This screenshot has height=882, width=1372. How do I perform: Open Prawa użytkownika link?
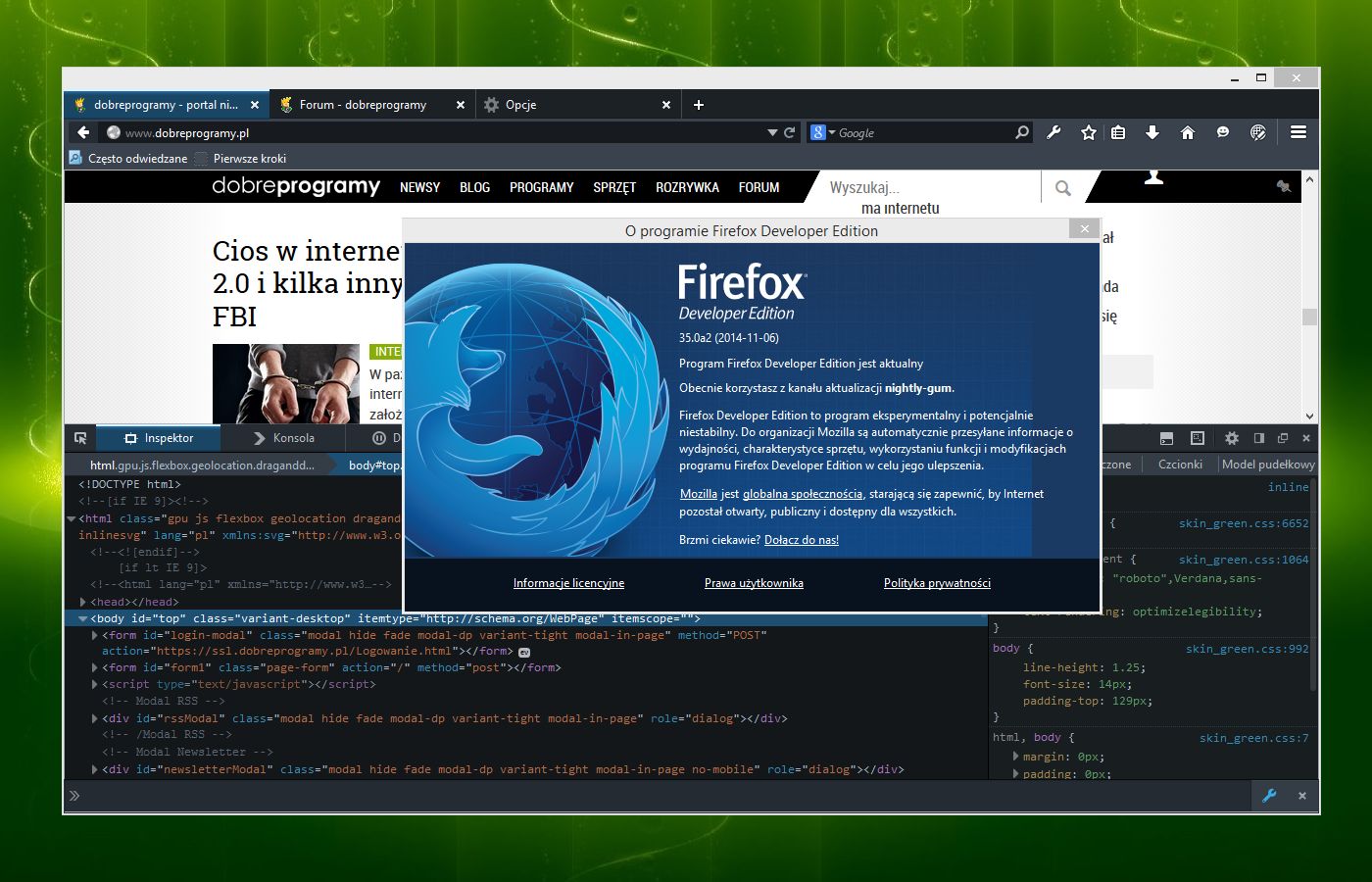[754, 583]
